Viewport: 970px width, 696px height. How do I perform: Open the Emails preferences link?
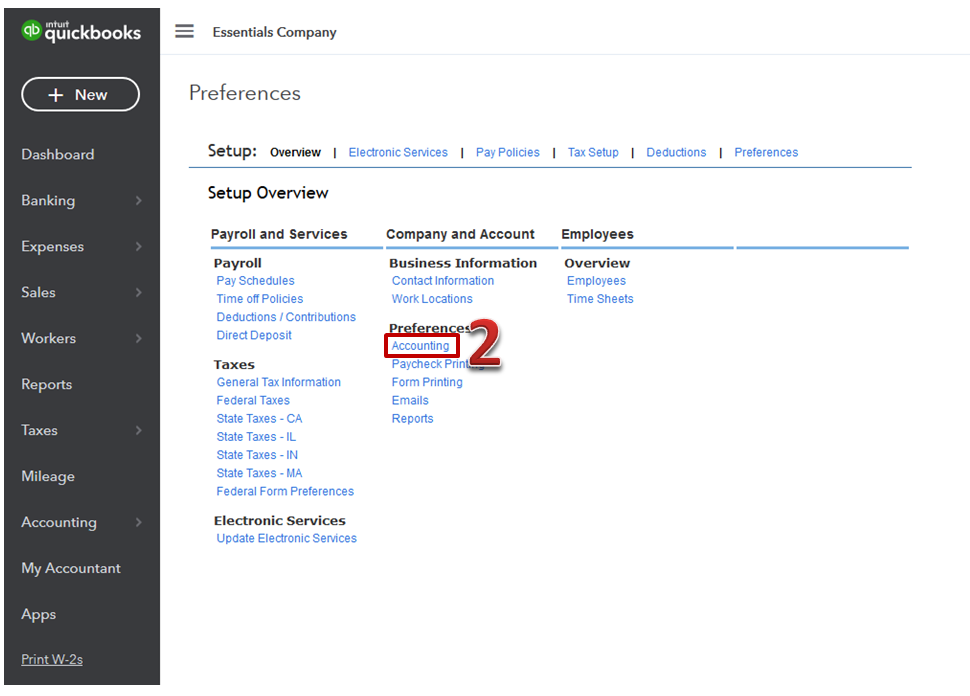tap(410, 400)
